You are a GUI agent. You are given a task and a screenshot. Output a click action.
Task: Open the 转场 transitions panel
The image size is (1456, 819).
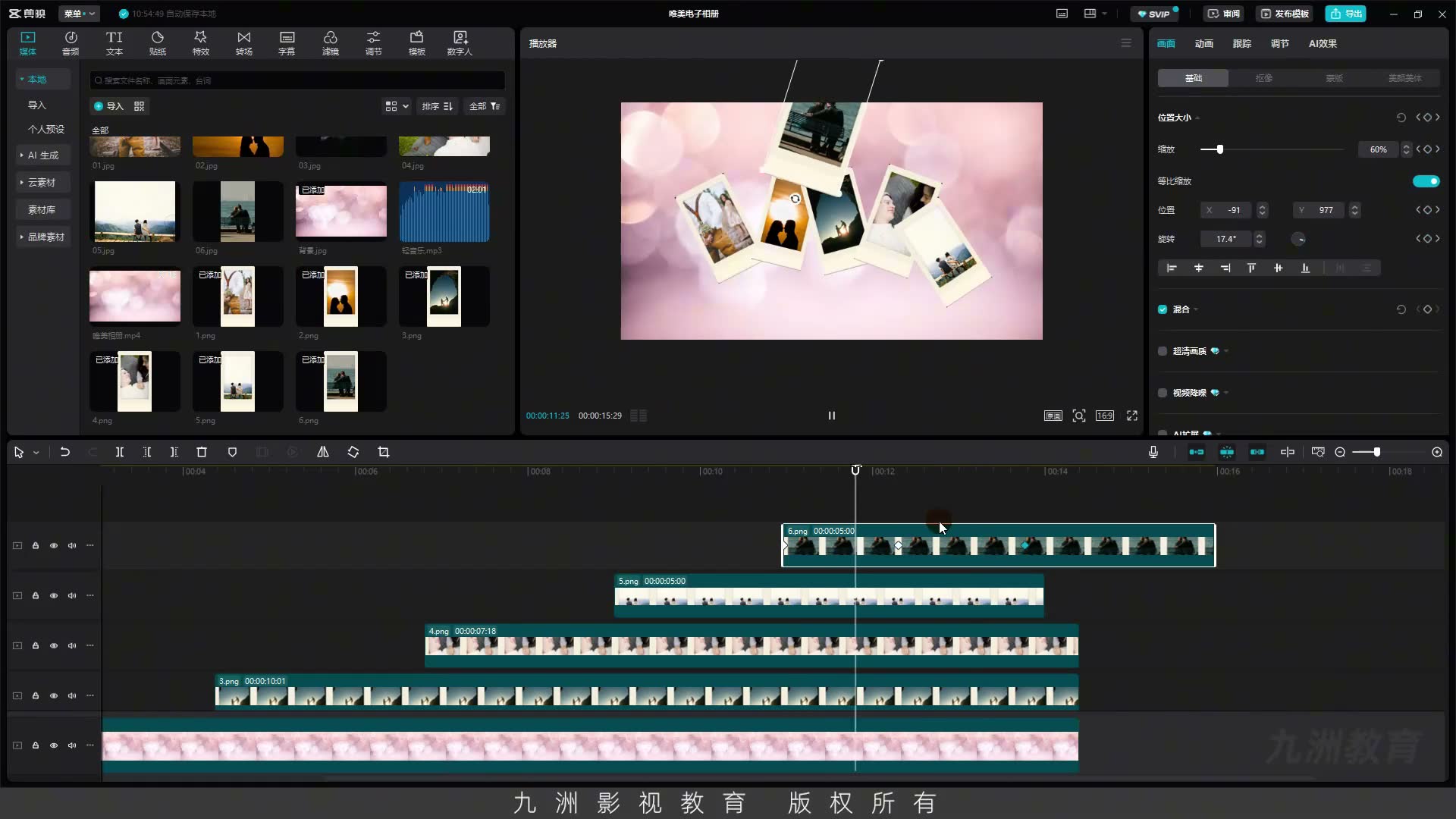coord(243,43)
